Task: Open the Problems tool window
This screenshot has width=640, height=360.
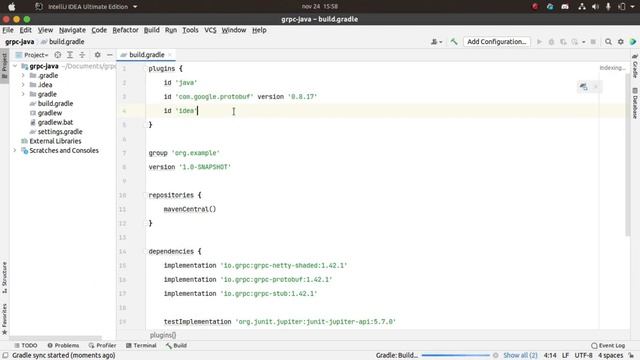Action: 63,346
